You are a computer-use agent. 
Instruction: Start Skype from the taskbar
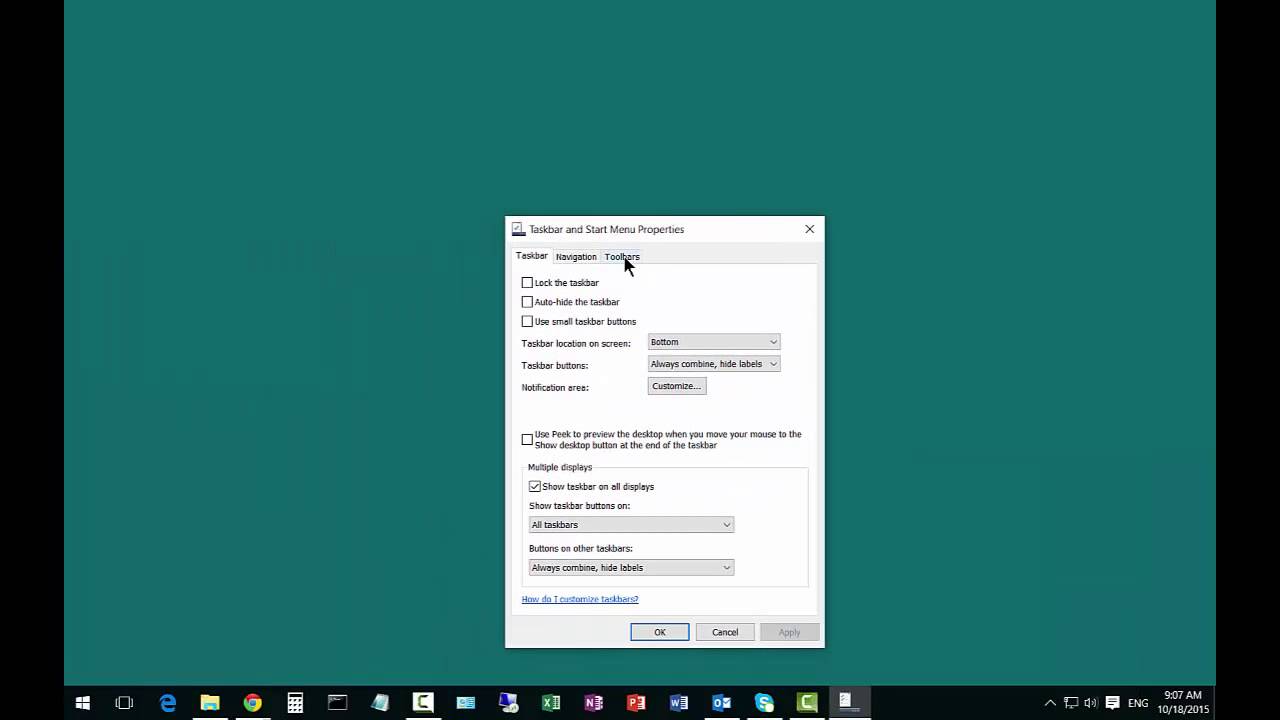coord(764,703)
